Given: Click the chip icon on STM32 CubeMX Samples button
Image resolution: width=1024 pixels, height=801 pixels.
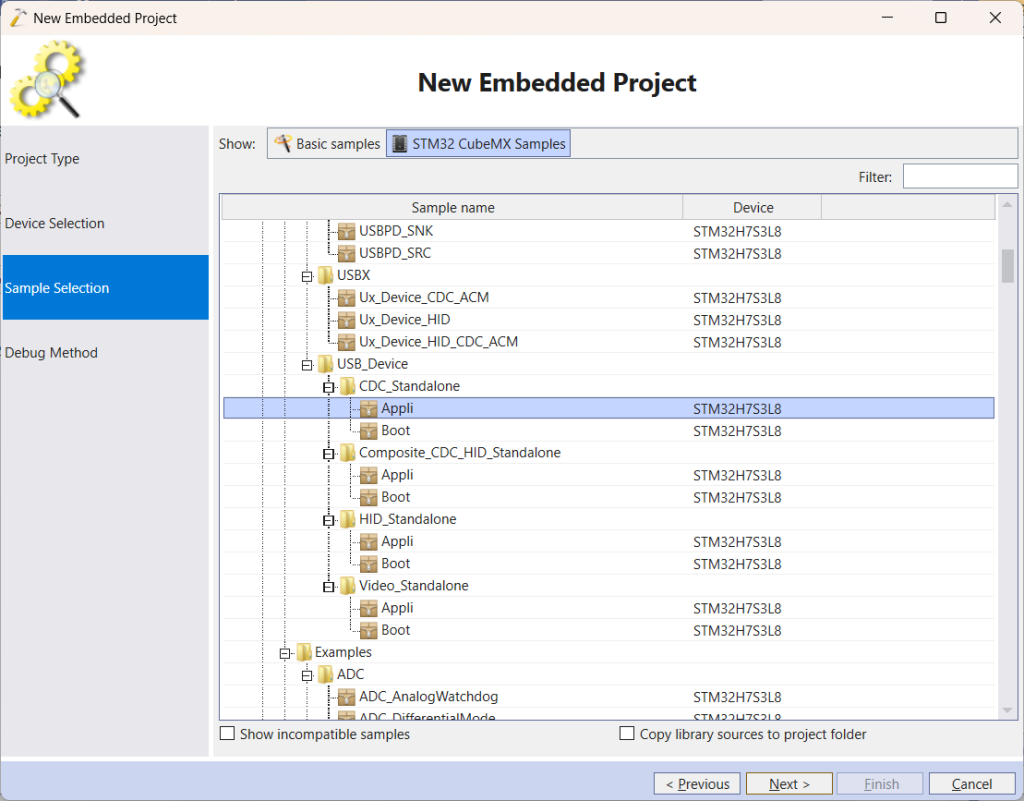Looking at the screenshot, I should coord(400,142).
